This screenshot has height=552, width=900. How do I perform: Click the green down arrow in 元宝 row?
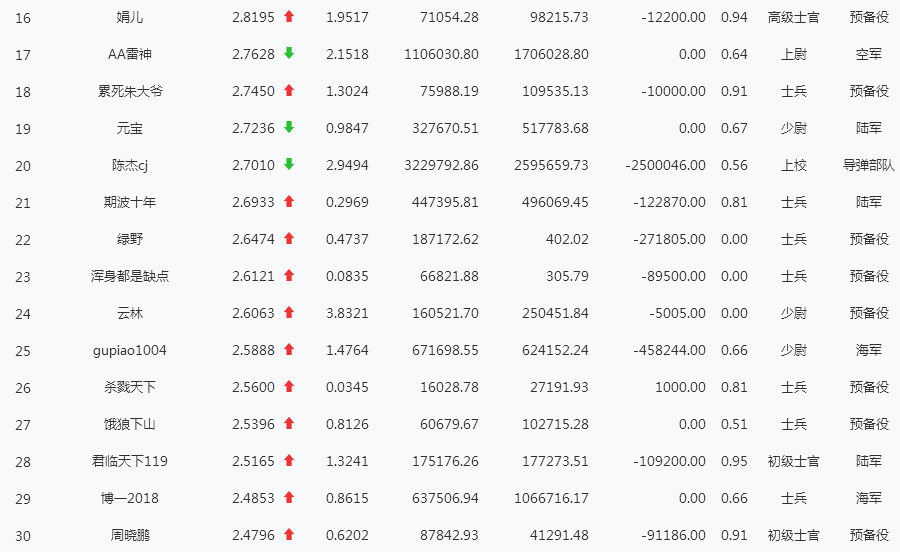289,127
